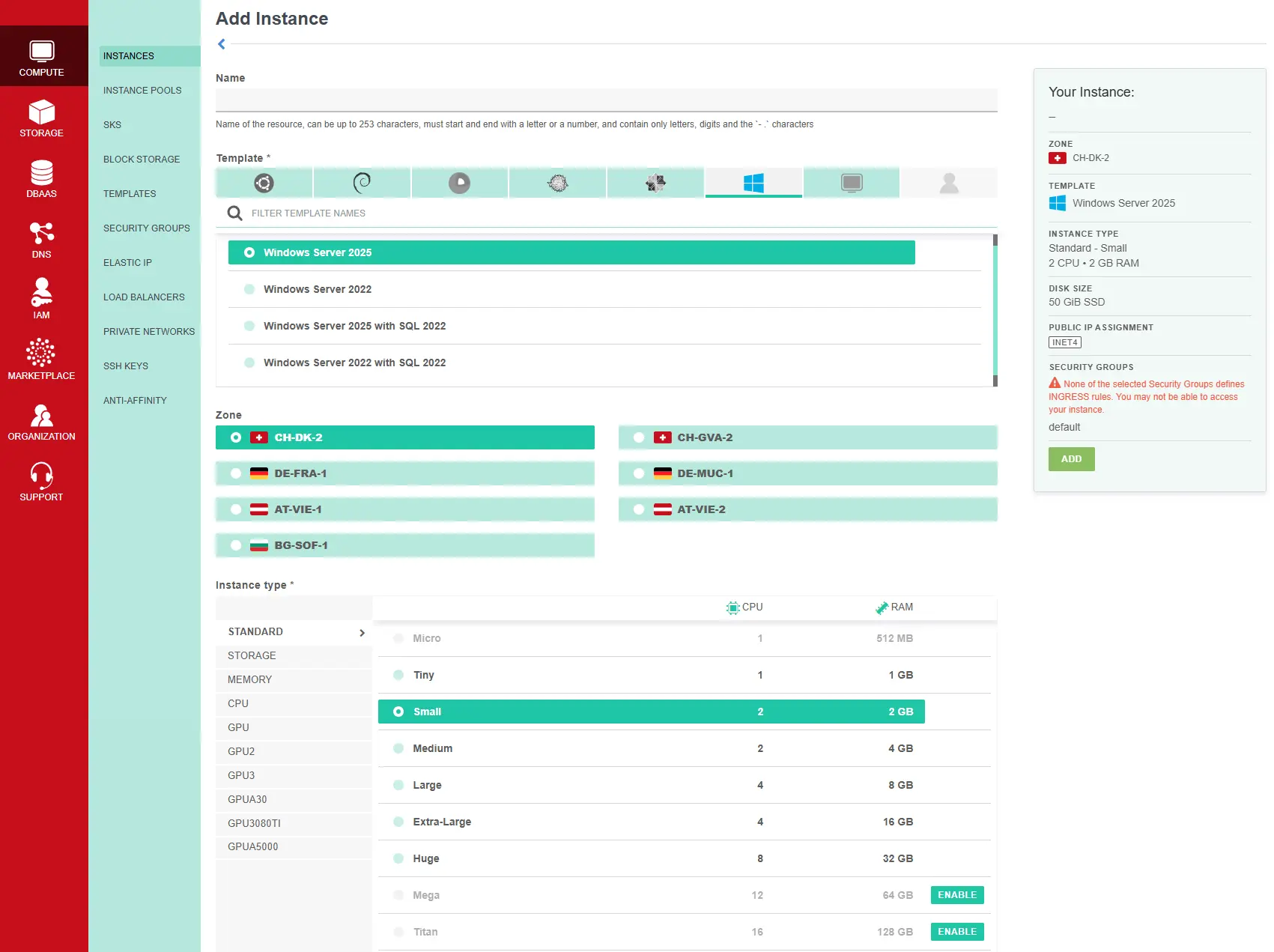Screen dimensions: 1274x952
Task: Click the instance Name input field
Action: [607, 100]
